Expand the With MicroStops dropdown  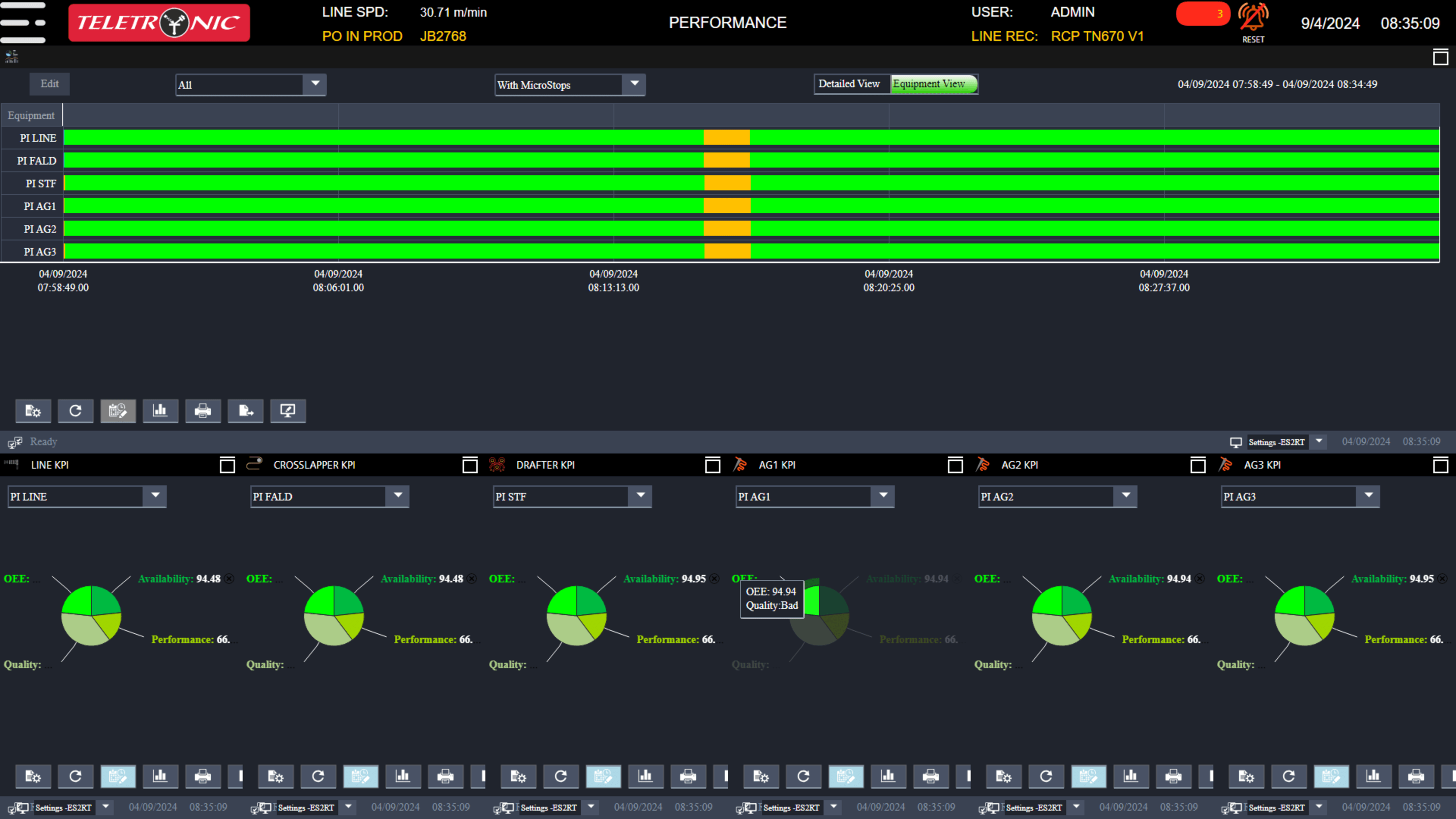coord(634,84)
